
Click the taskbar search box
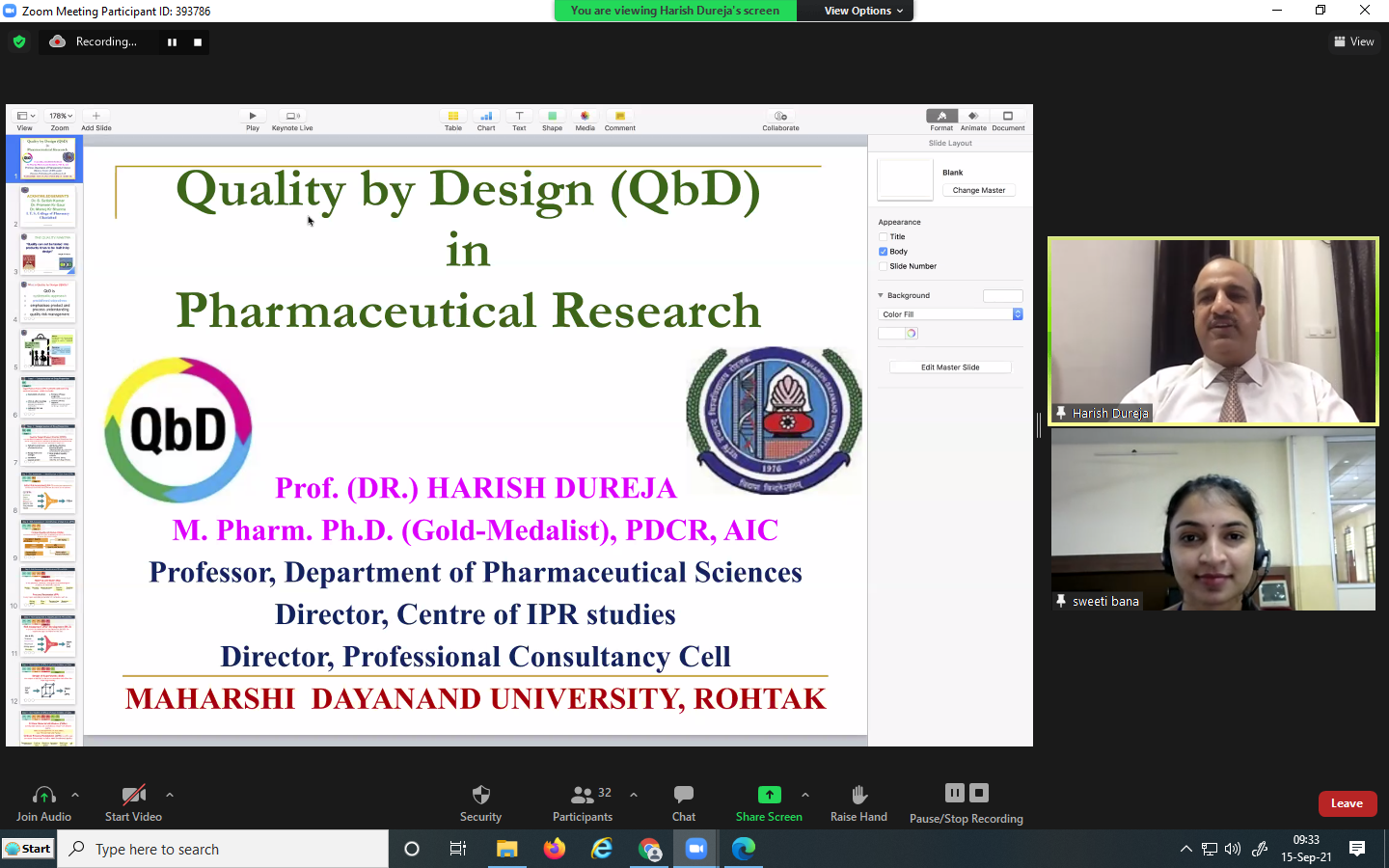(x=223, y=849)
